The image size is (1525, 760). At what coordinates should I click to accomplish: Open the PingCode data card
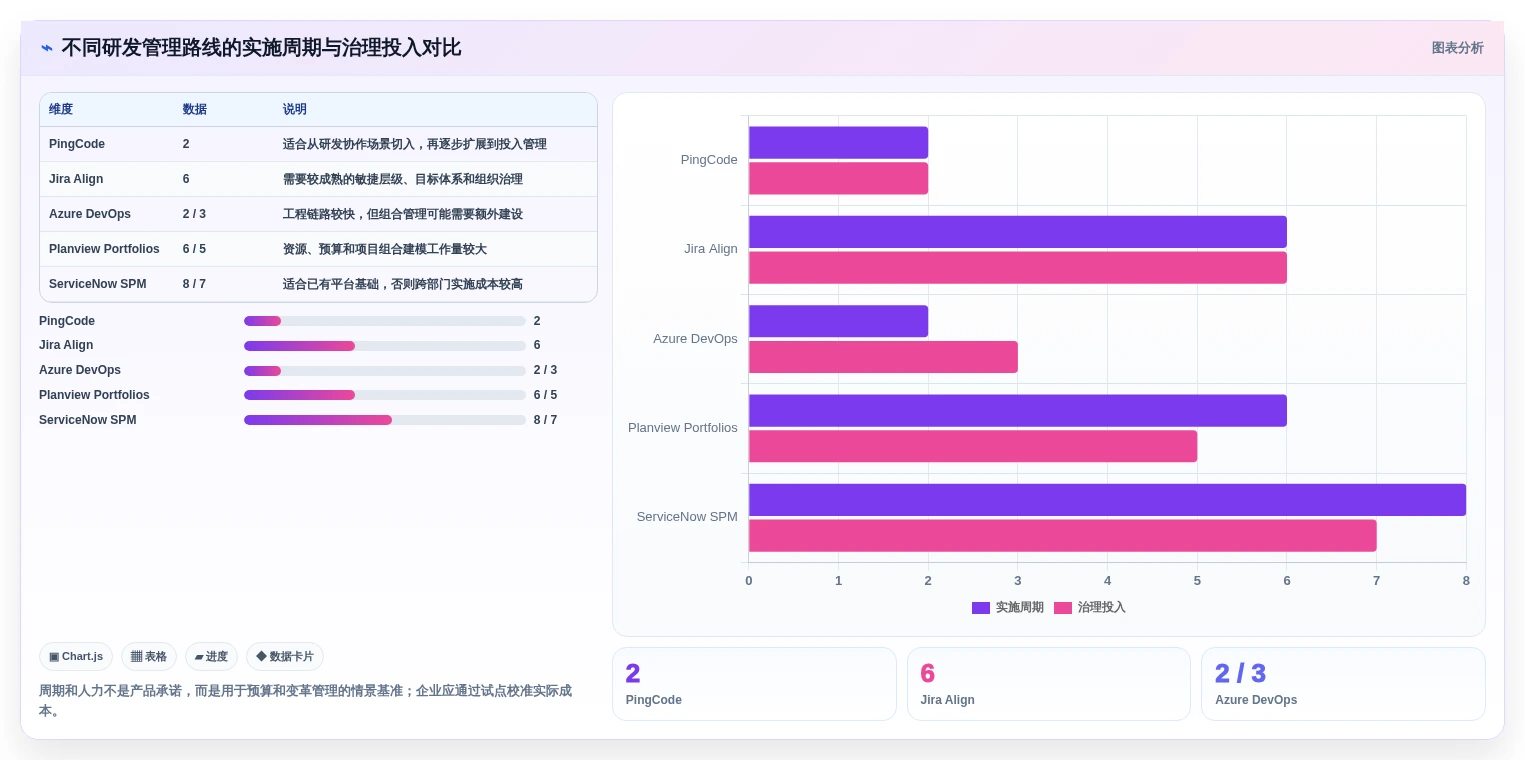[x=754, y=684]
